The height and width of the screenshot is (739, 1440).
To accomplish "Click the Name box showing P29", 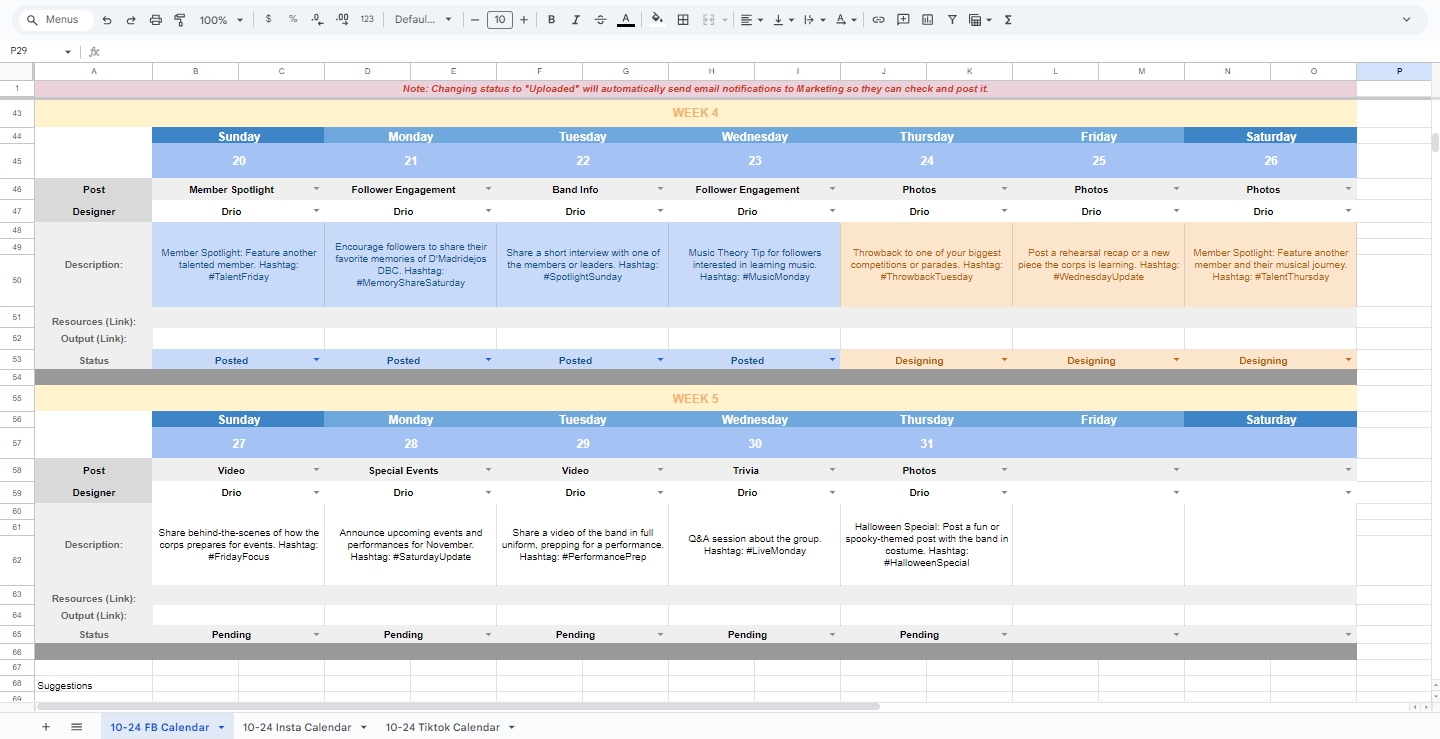I will point(40,52).
